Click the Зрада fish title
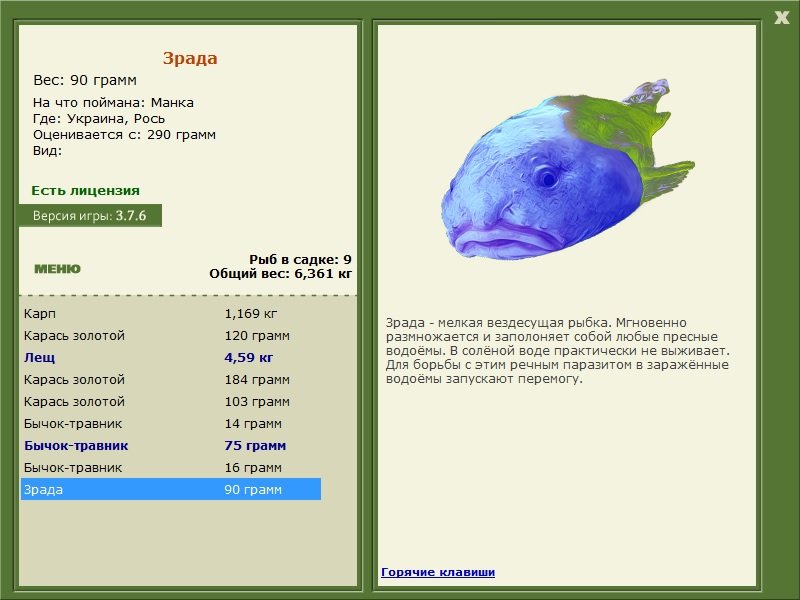The image size is (800, 600). pyautogui.click(x=190, y=58)
